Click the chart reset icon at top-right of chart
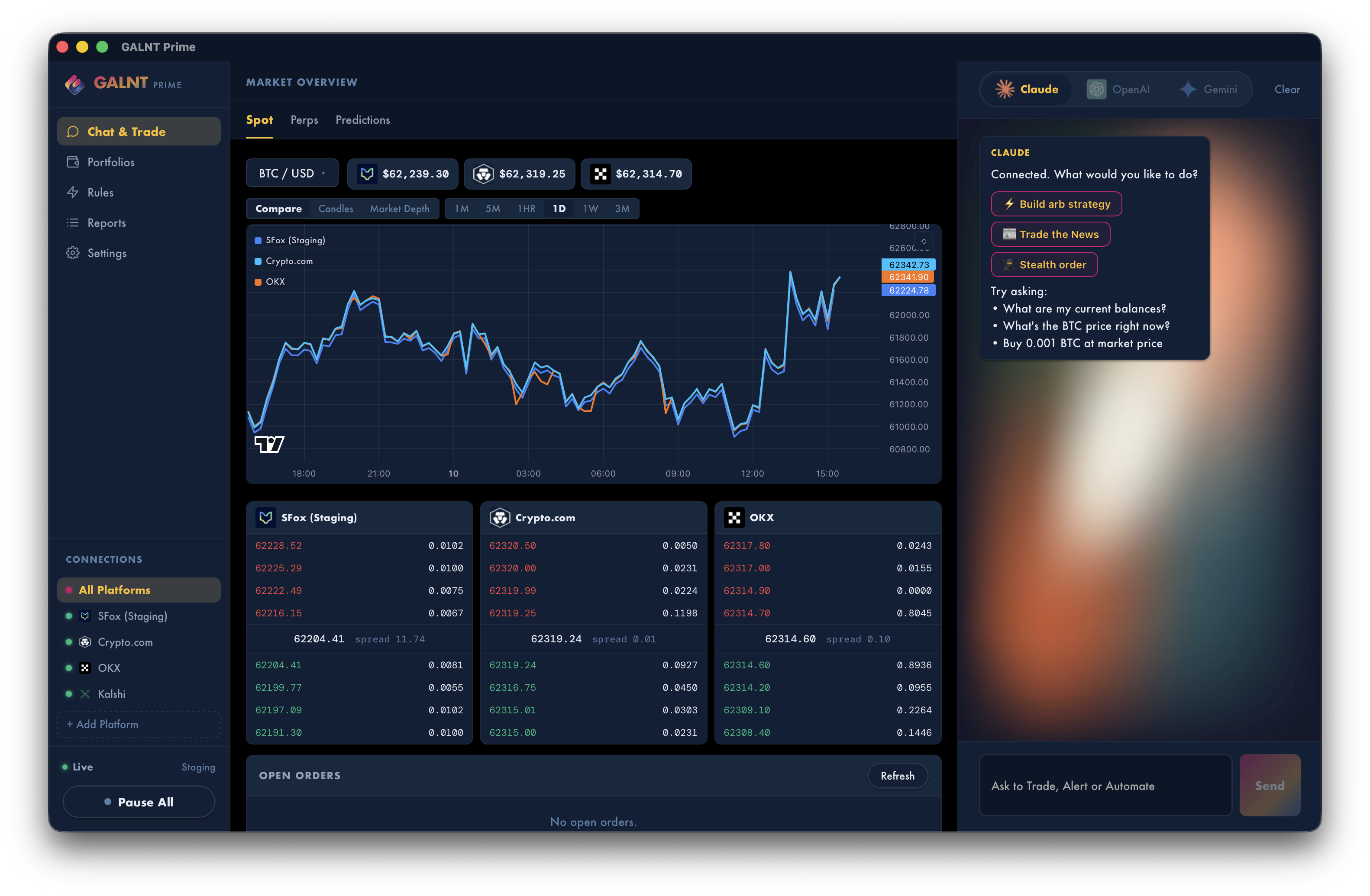This screenshot has height=896, width=1370. 923,241
